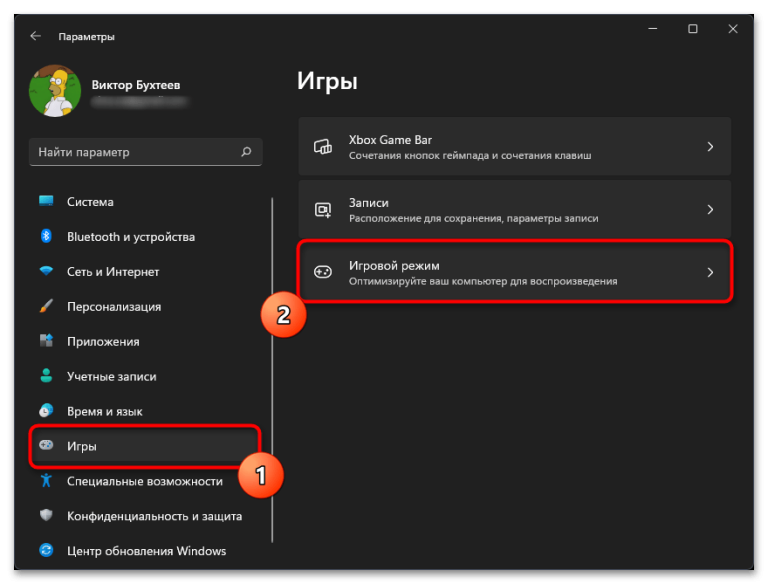This screenshot has width=768, height=584.
Task: Open Специальные возможности category
Action: (145, 481)
